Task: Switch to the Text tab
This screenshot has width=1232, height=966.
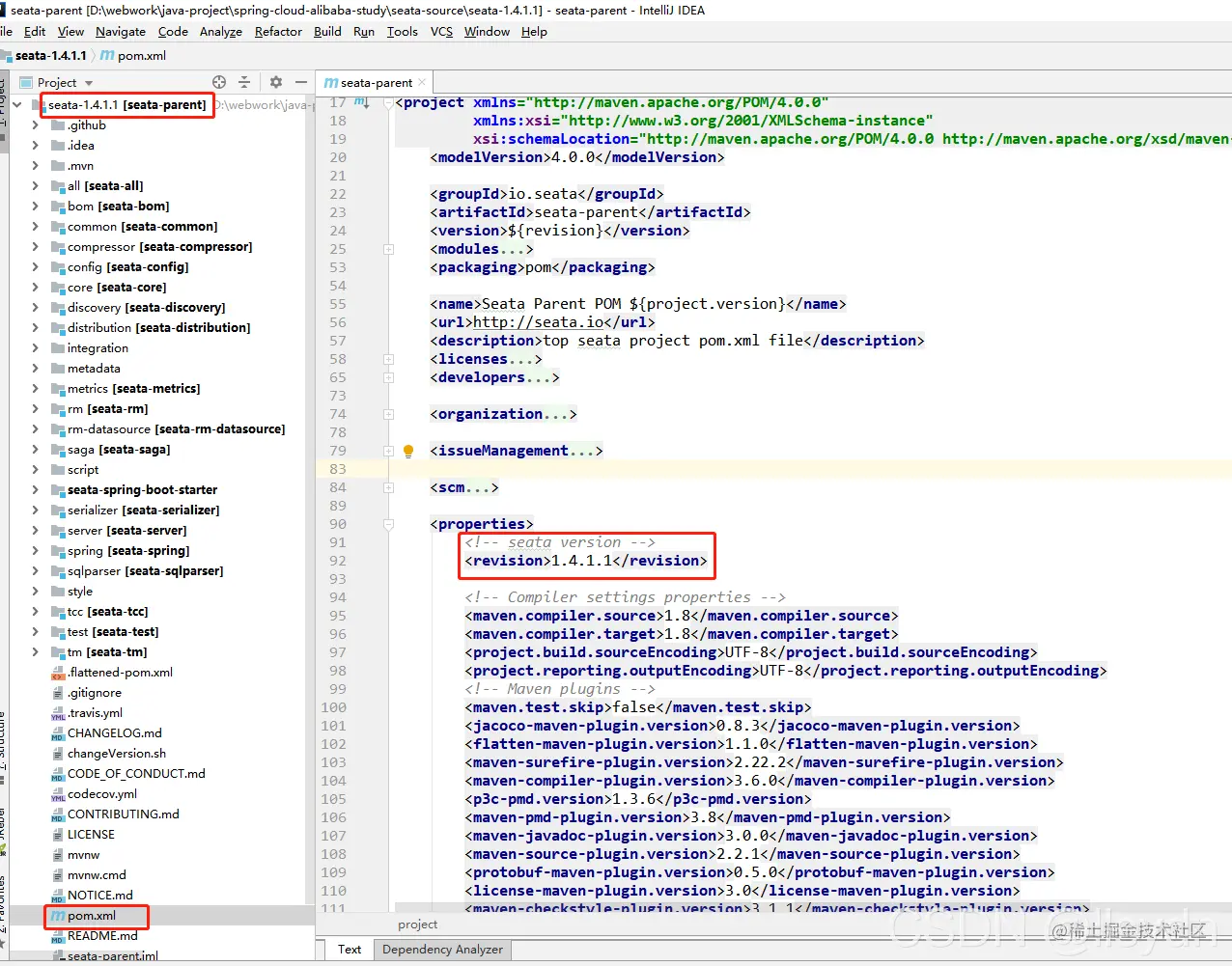Action: (350, 950)
